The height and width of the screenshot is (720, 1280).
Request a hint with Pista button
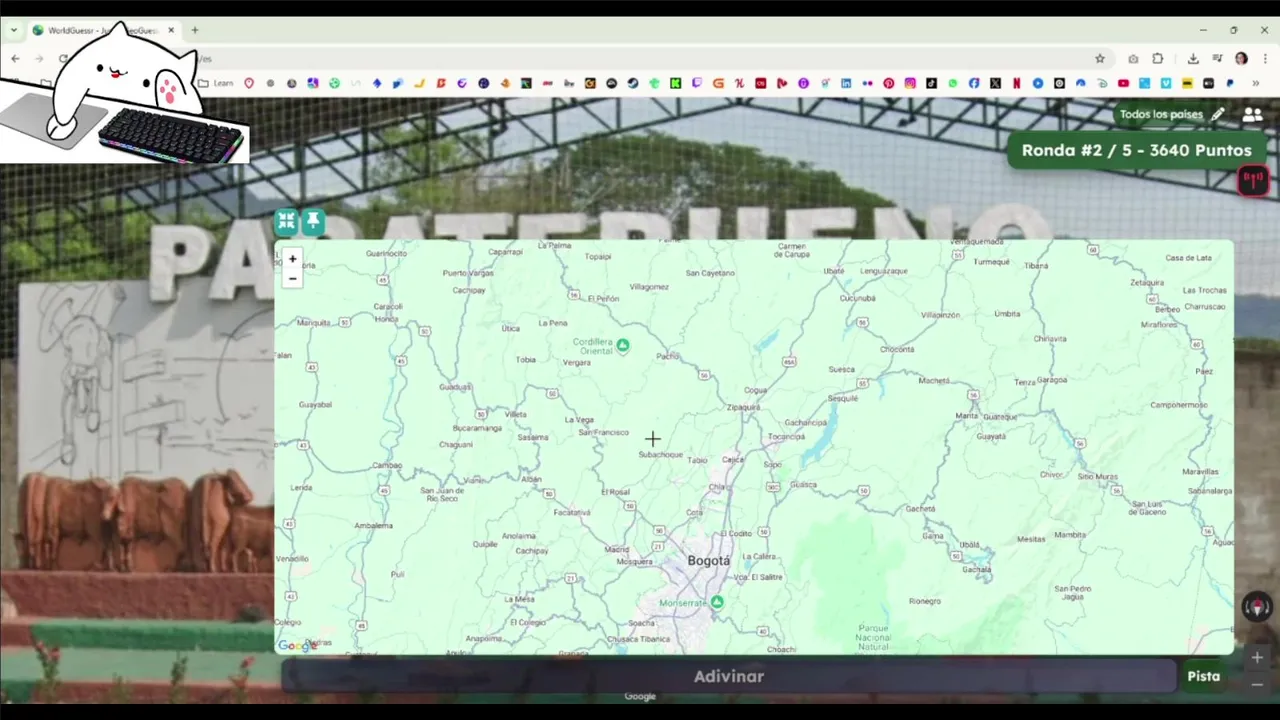tap(1203, 676)
